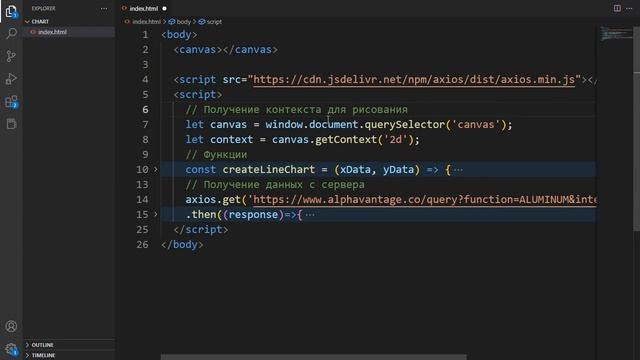Click the axios CDN script URL
The height and width of the screenshot is (360, 640).
point(414,79)
